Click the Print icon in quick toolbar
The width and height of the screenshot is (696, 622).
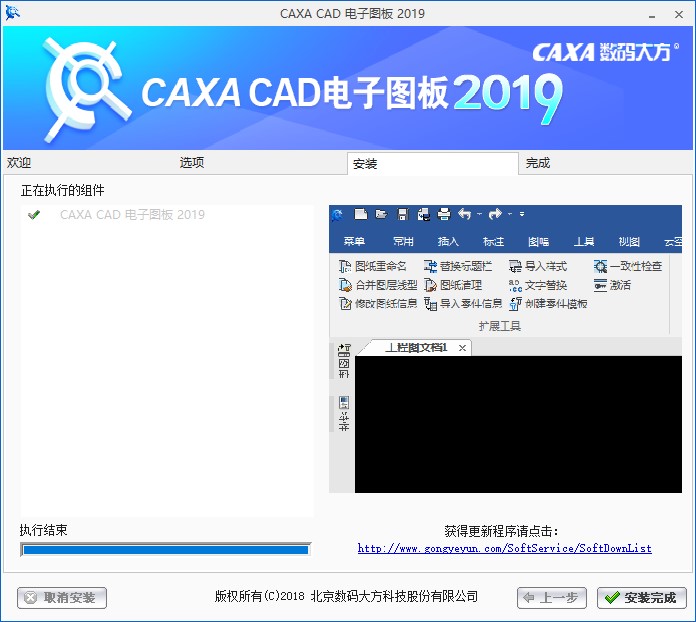coord(444,214)
